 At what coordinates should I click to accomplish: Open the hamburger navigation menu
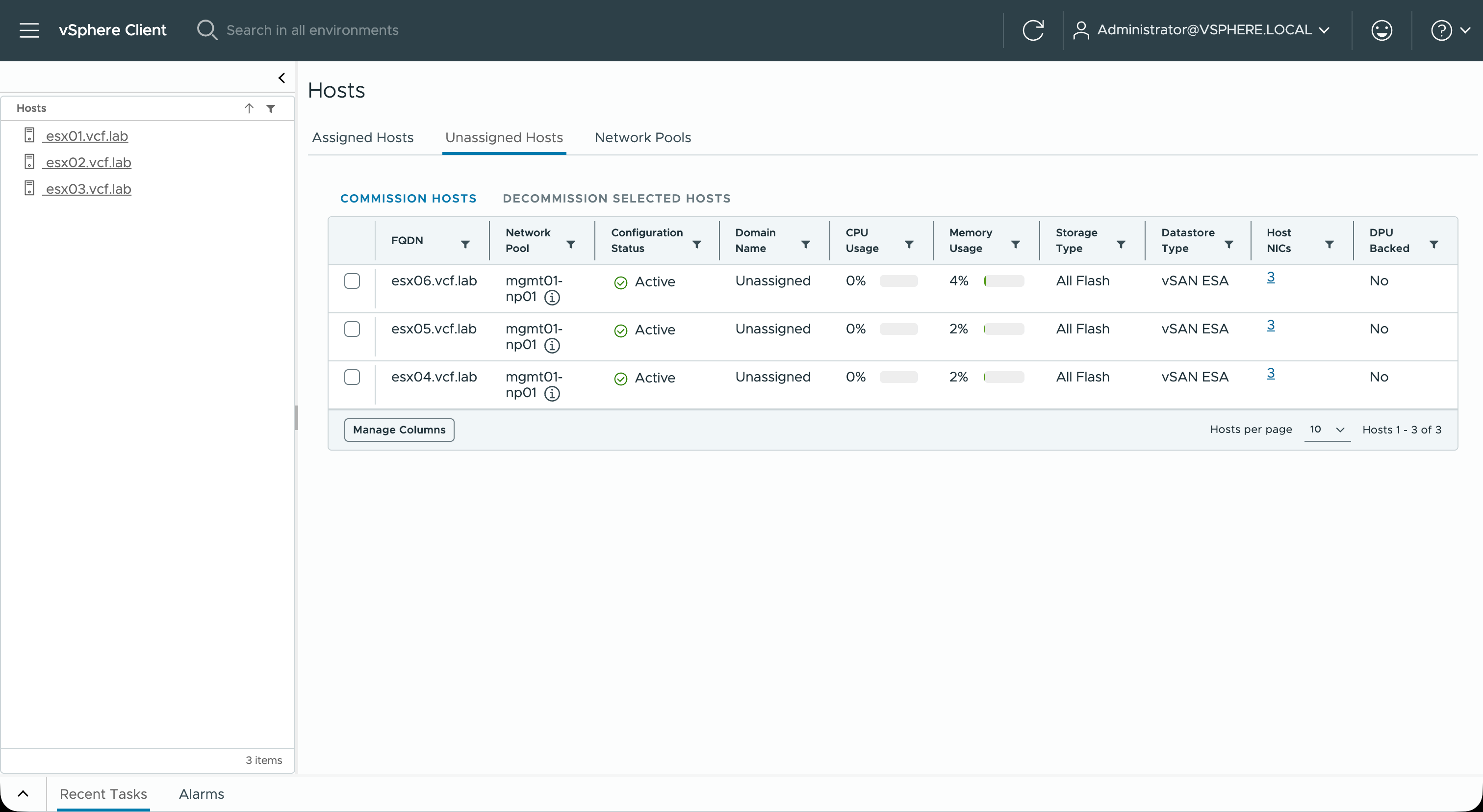pos(29,30)
